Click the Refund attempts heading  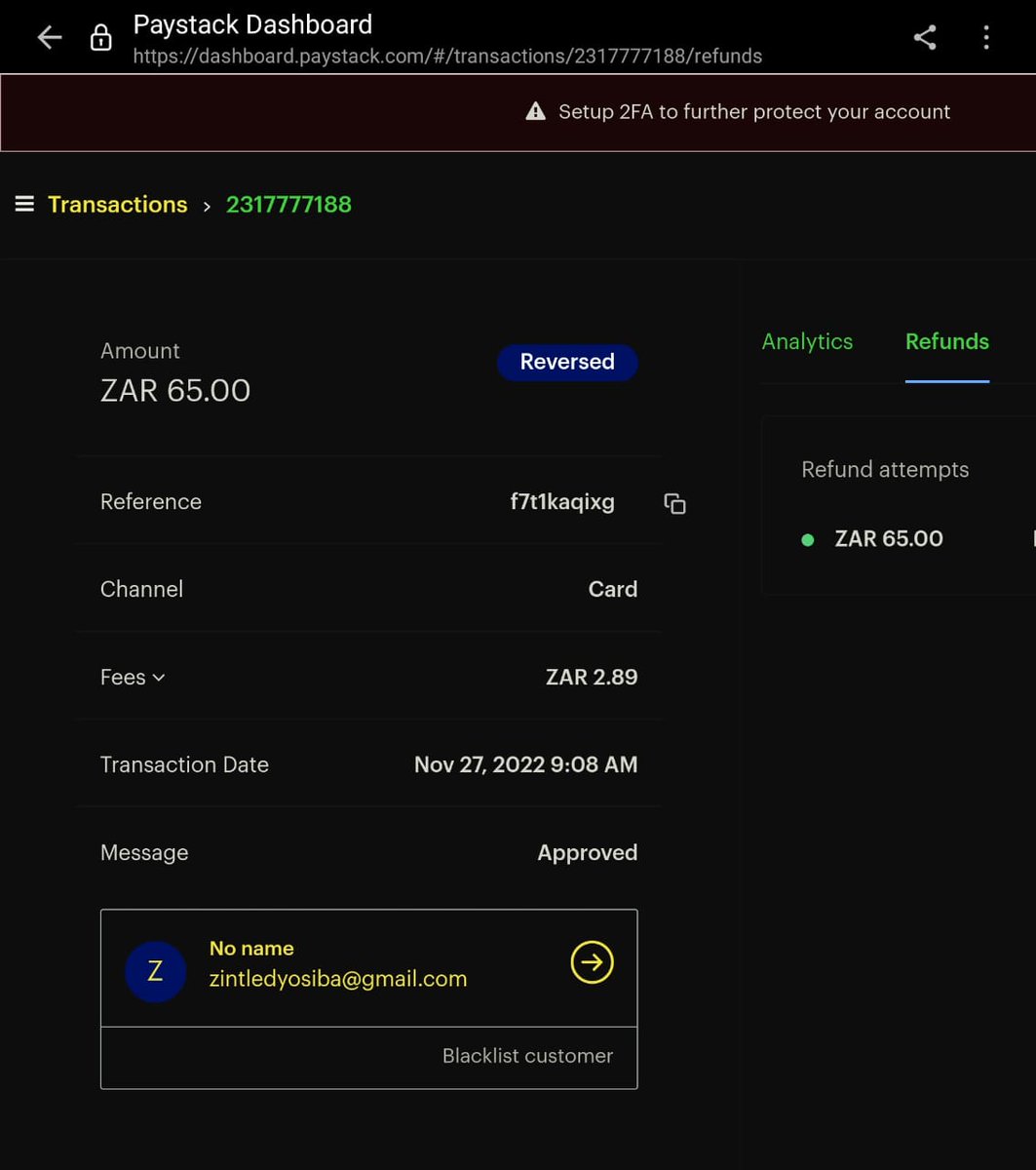[885, 470]
